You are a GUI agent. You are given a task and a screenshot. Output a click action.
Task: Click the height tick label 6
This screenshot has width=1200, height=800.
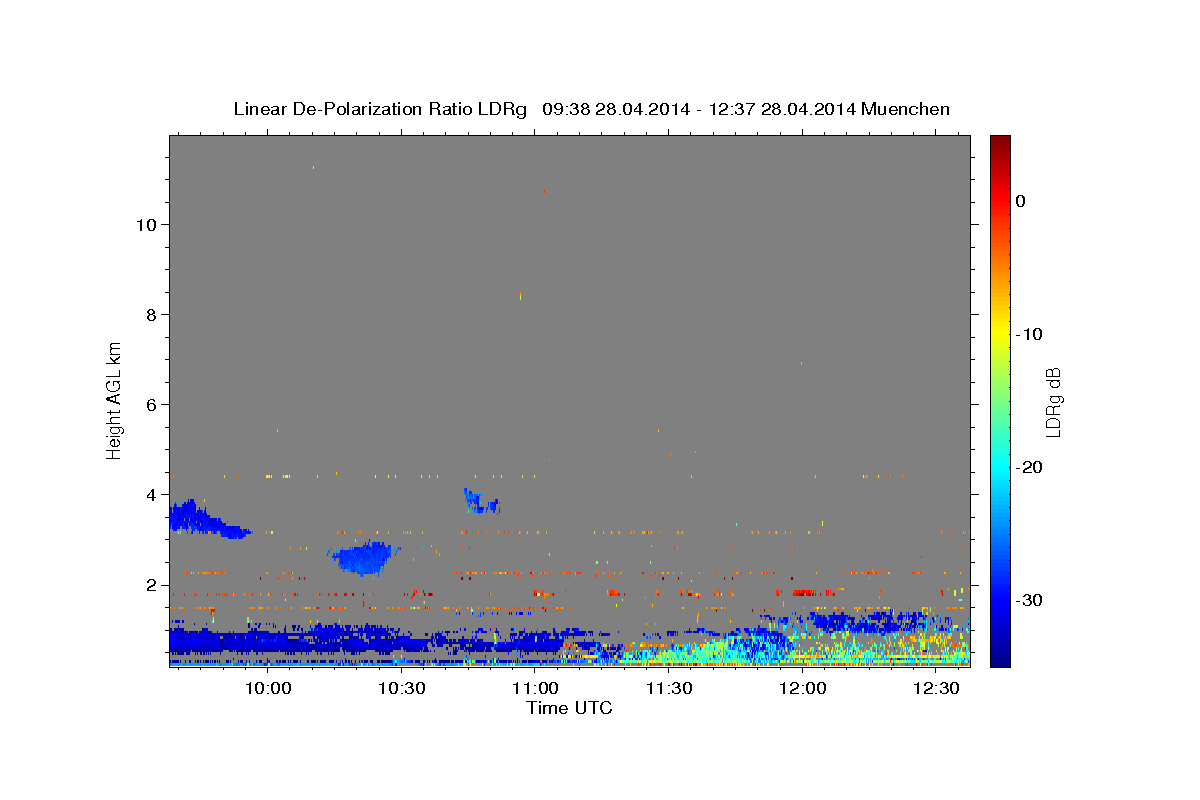click(149, 404)
